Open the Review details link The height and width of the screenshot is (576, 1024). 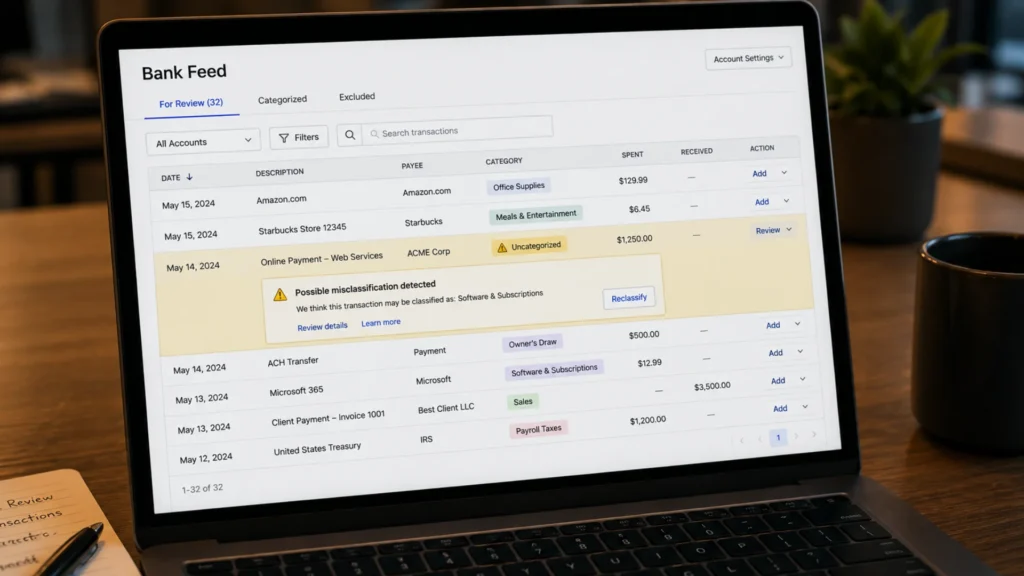322,327
